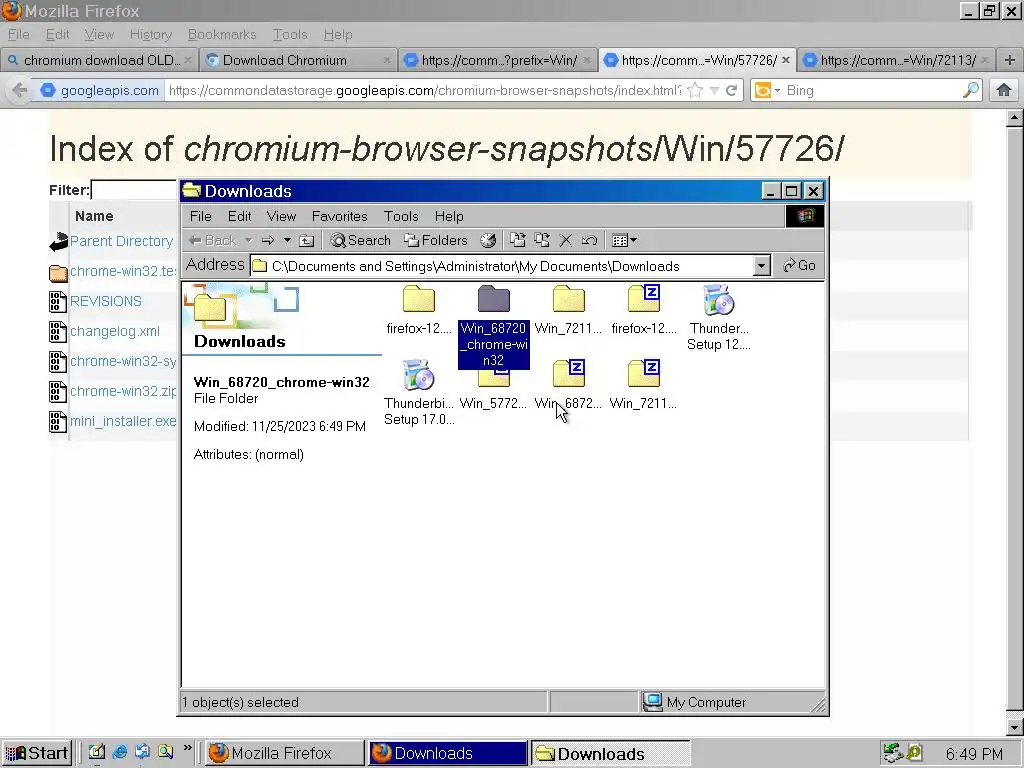
Task: Open the mini_installer.exe link
Action: pyautogui.click(x=123, y=421)
